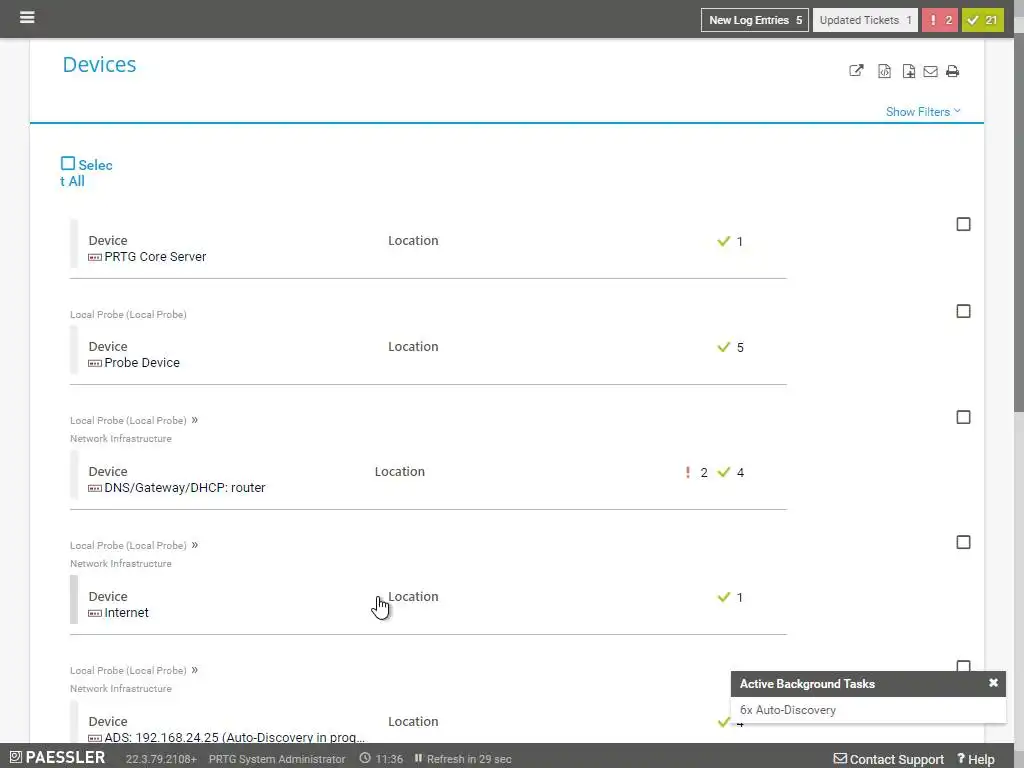The width and height of the screenshot is (1024, 768).
Task: Open Updated Tickets 1
Action: (x=865, y=20)
